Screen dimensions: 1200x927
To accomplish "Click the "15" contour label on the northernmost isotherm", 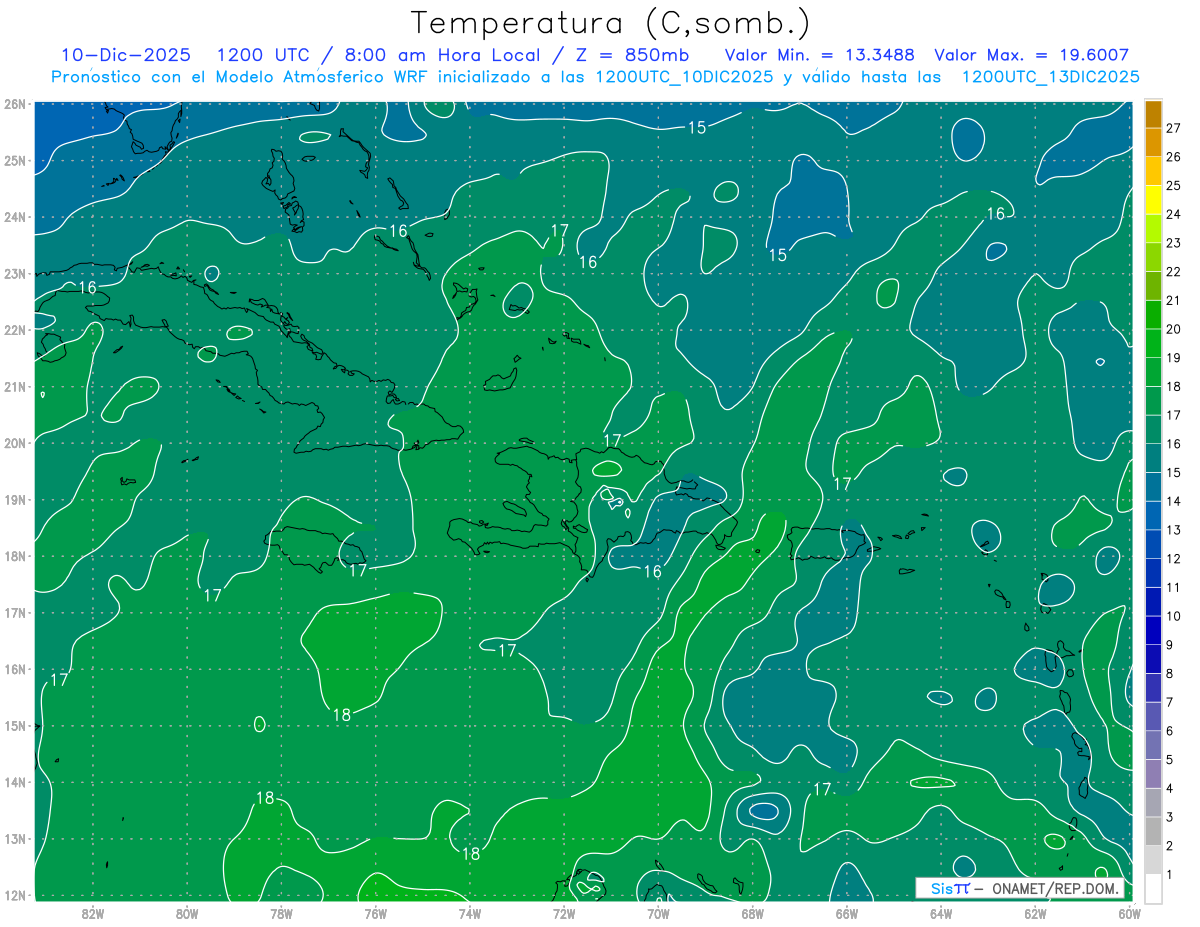I will coord(697,127).
